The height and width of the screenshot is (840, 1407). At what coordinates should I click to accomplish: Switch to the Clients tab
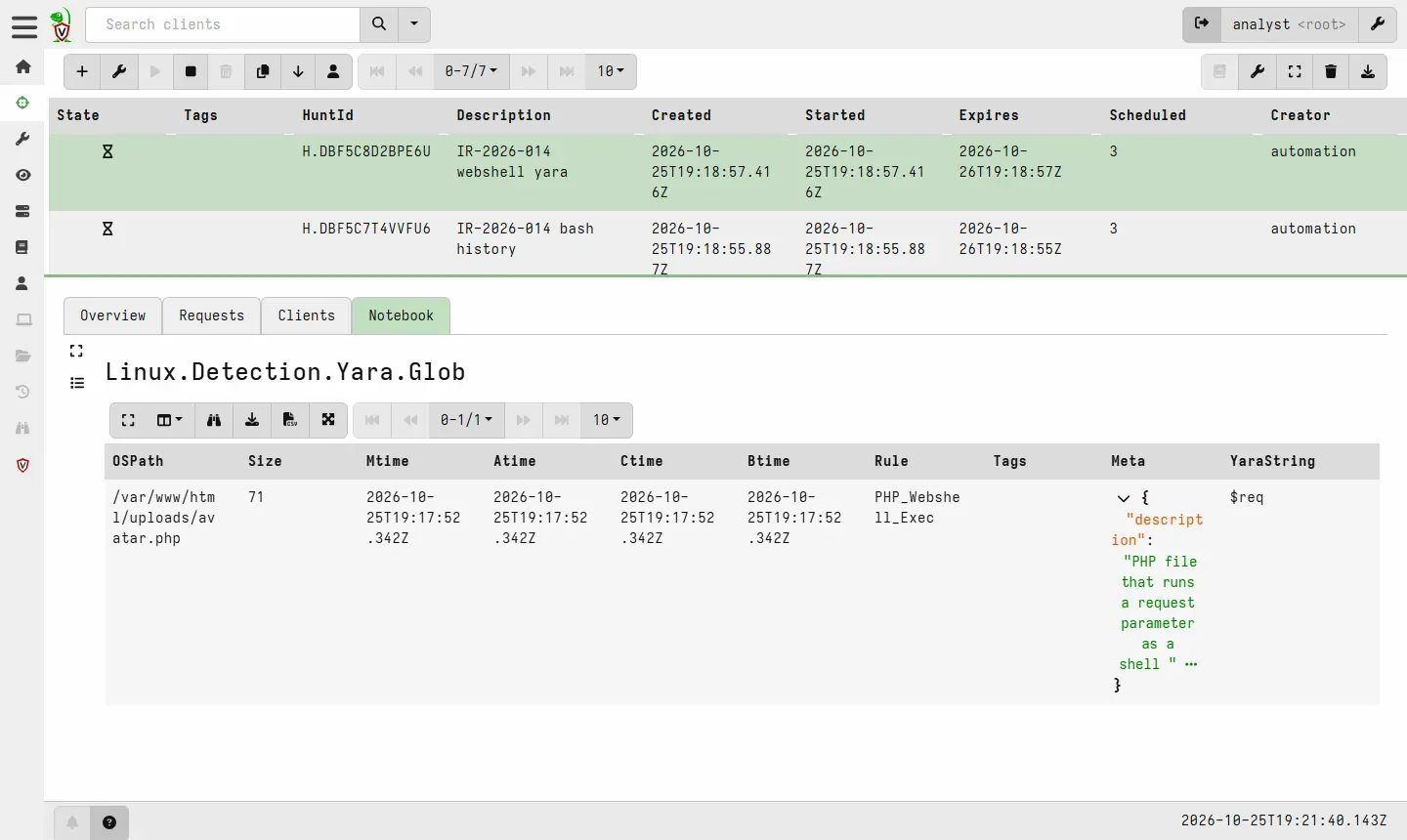[306, 315]
